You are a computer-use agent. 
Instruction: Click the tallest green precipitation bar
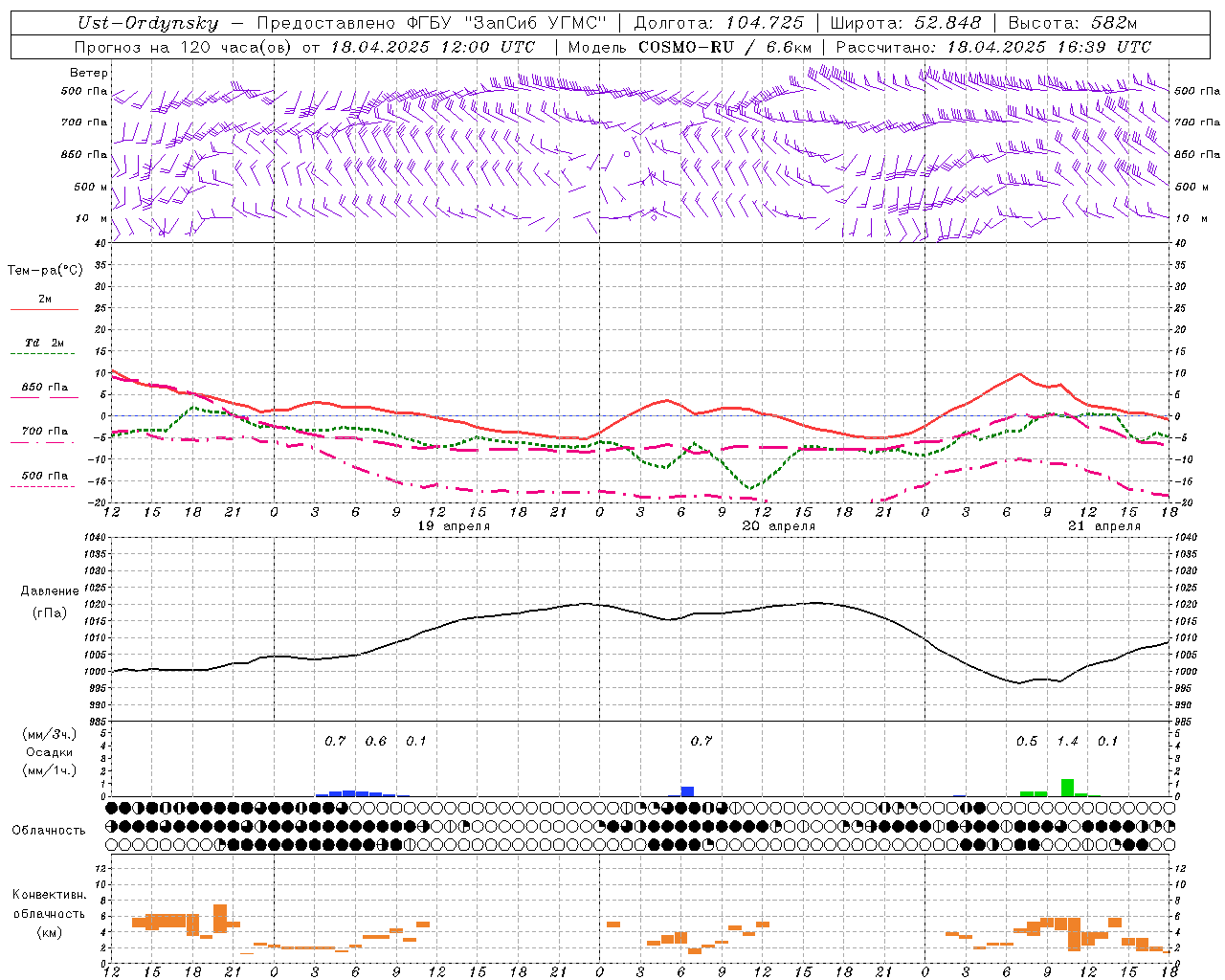coord(1067,788)
